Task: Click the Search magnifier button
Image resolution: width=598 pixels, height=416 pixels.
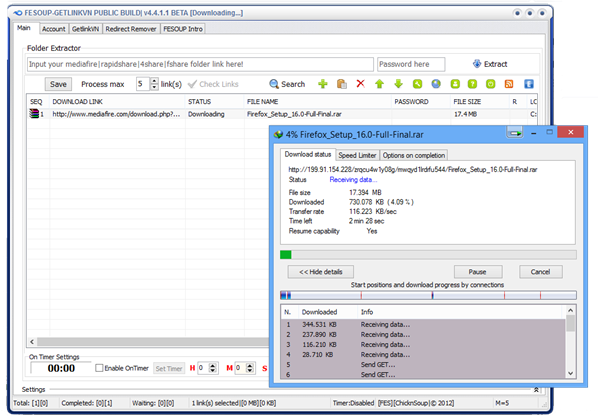Action: tap(287, 84)
